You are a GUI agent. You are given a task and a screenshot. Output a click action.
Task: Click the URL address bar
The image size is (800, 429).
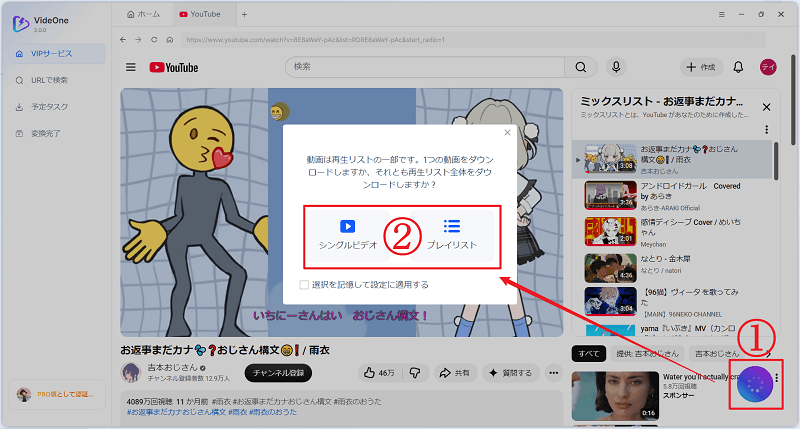[473, 40]
